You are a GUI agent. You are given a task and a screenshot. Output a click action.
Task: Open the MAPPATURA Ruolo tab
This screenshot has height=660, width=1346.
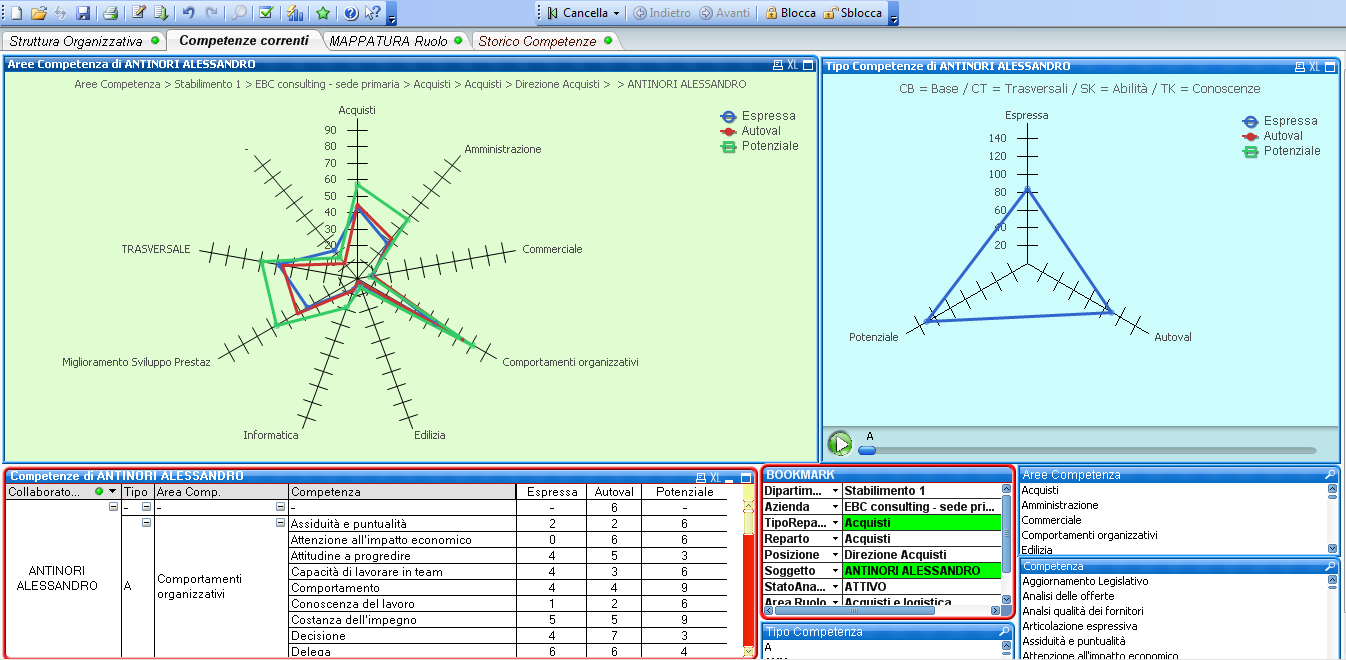(x=396, y=41)
